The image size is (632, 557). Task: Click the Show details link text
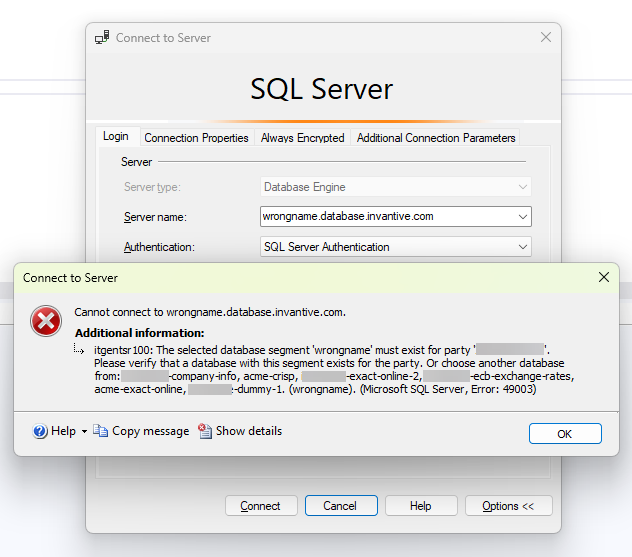click(x=249, y=431)
